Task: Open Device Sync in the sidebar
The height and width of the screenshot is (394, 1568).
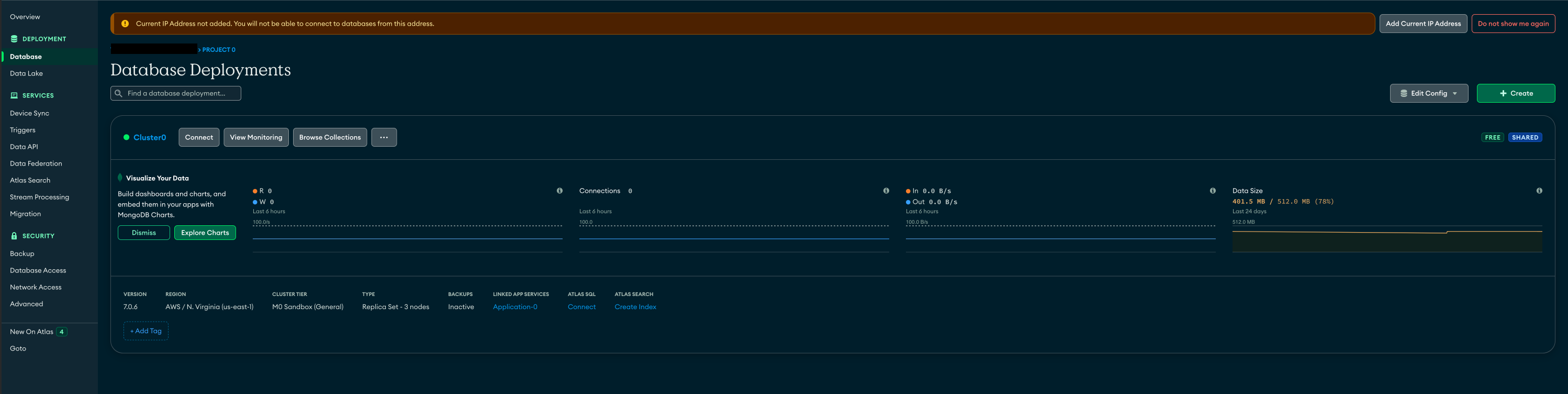Action: tap(29, 113)
